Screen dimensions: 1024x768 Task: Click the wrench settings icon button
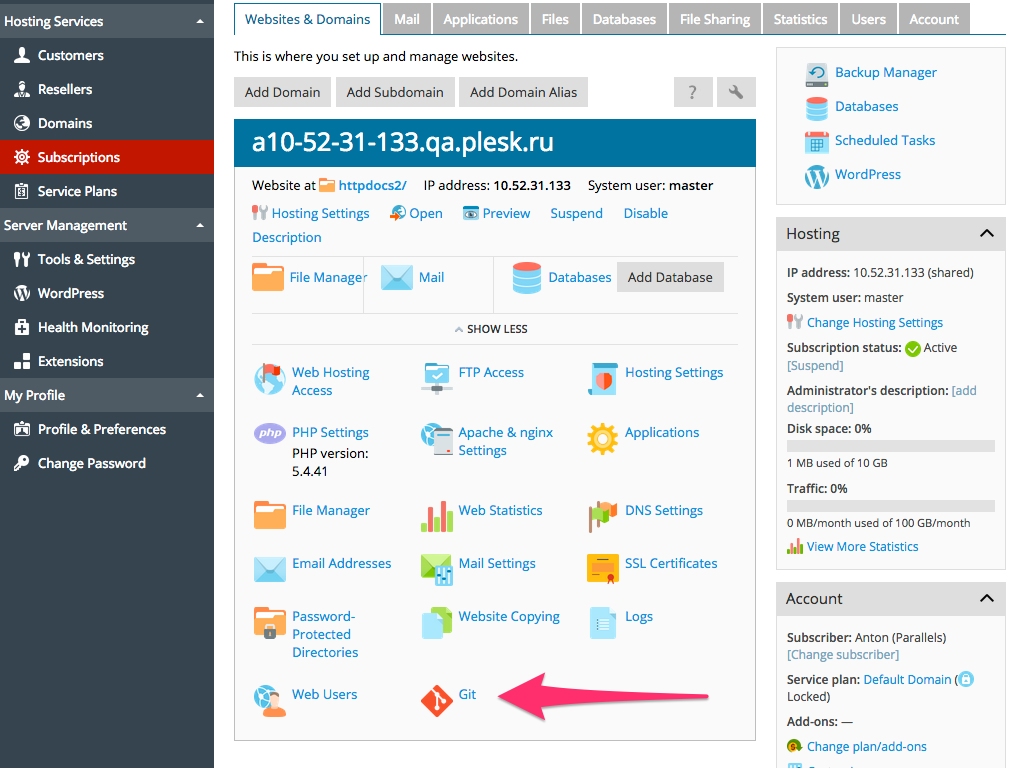[x=736, y=92]
